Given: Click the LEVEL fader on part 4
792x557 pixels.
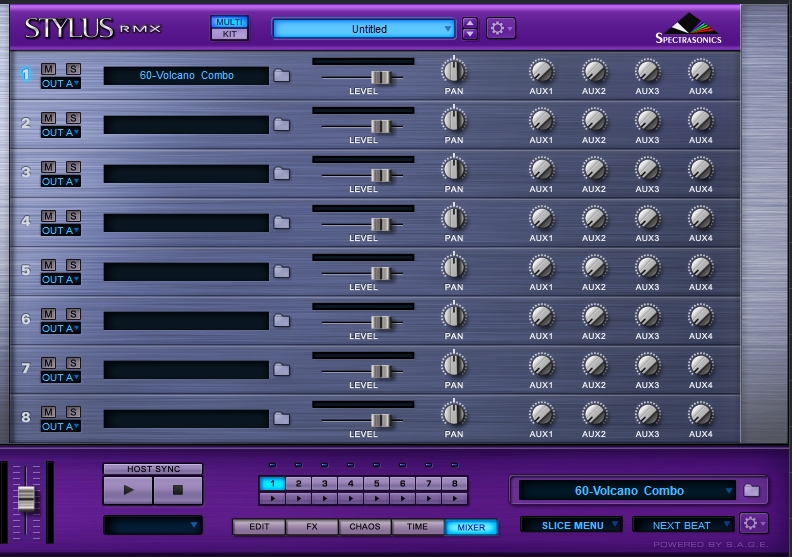Looking at the screenshot, I should tap(380, 224).
